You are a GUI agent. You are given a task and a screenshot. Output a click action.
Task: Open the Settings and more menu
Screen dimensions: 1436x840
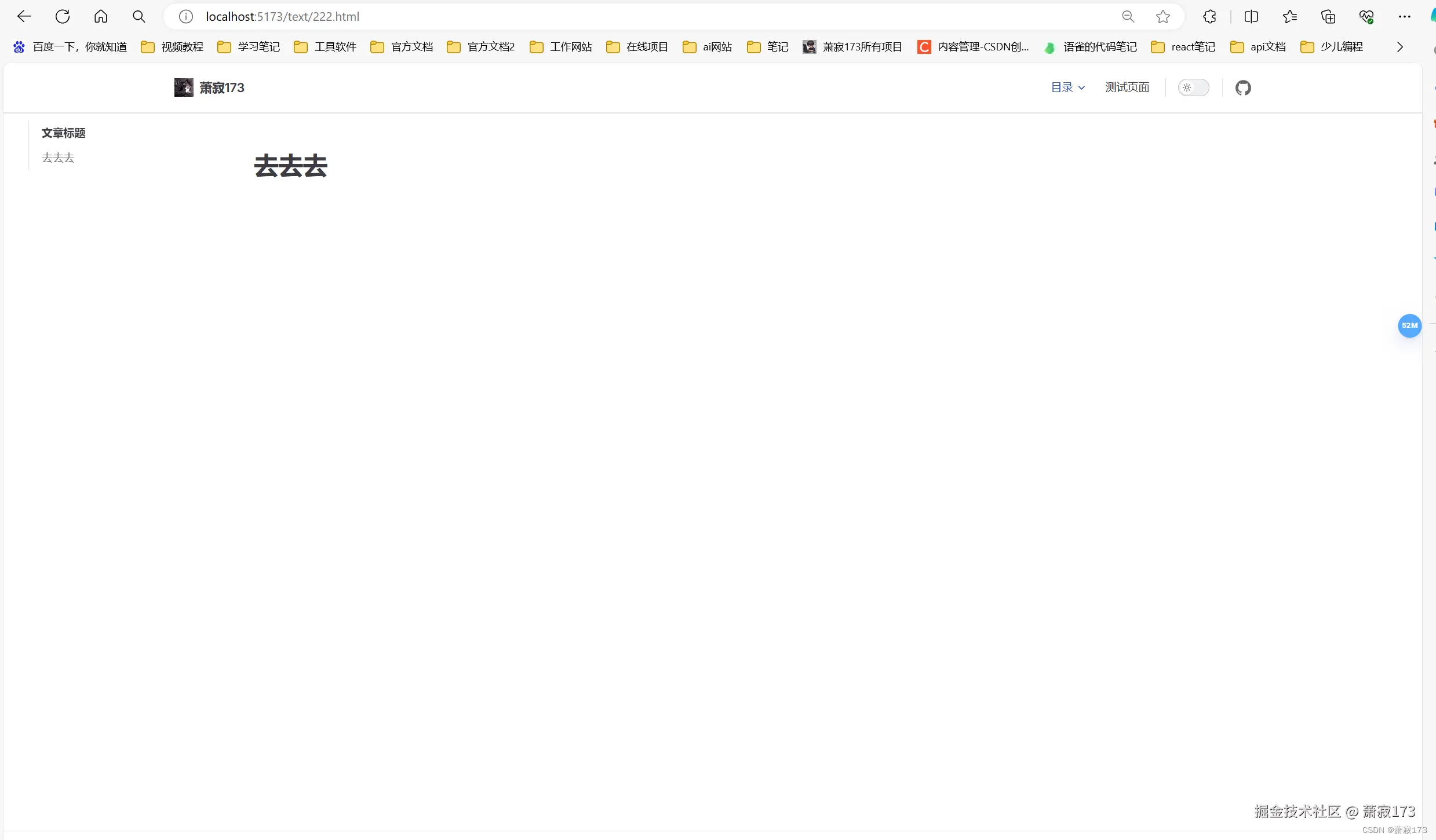(1405, 16)
